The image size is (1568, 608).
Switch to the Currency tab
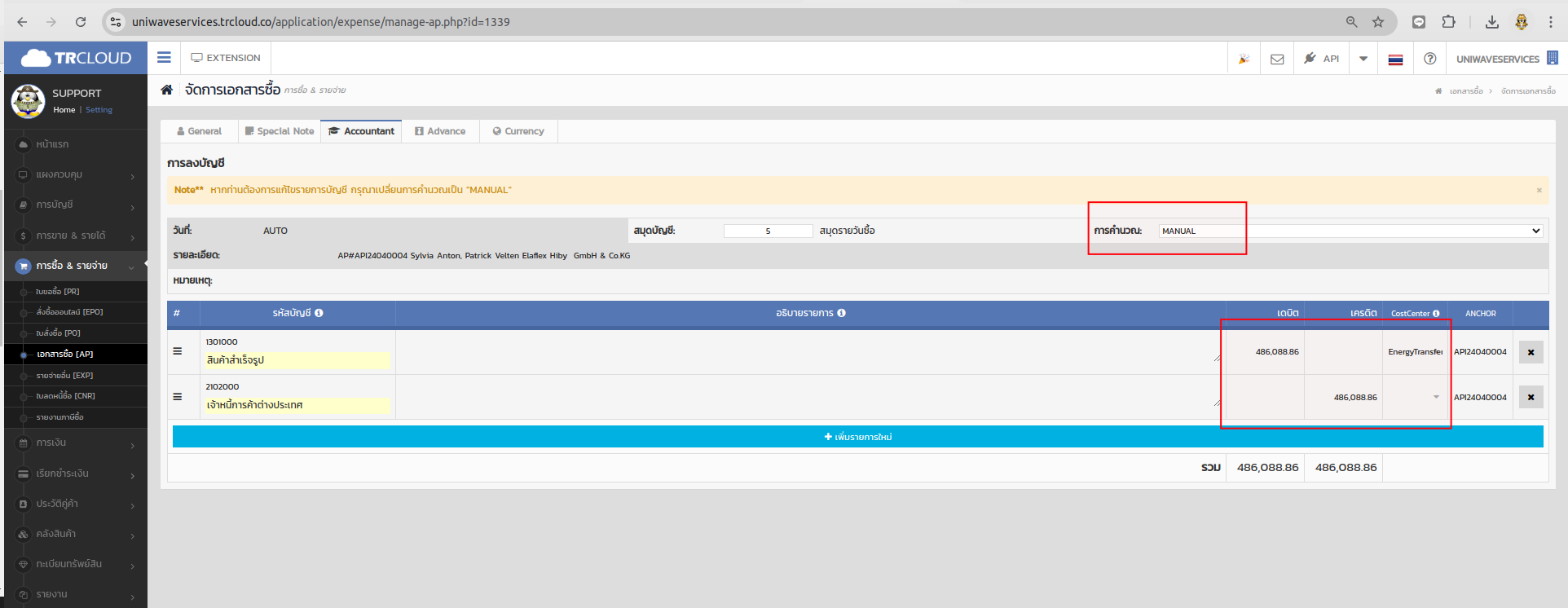518,131
